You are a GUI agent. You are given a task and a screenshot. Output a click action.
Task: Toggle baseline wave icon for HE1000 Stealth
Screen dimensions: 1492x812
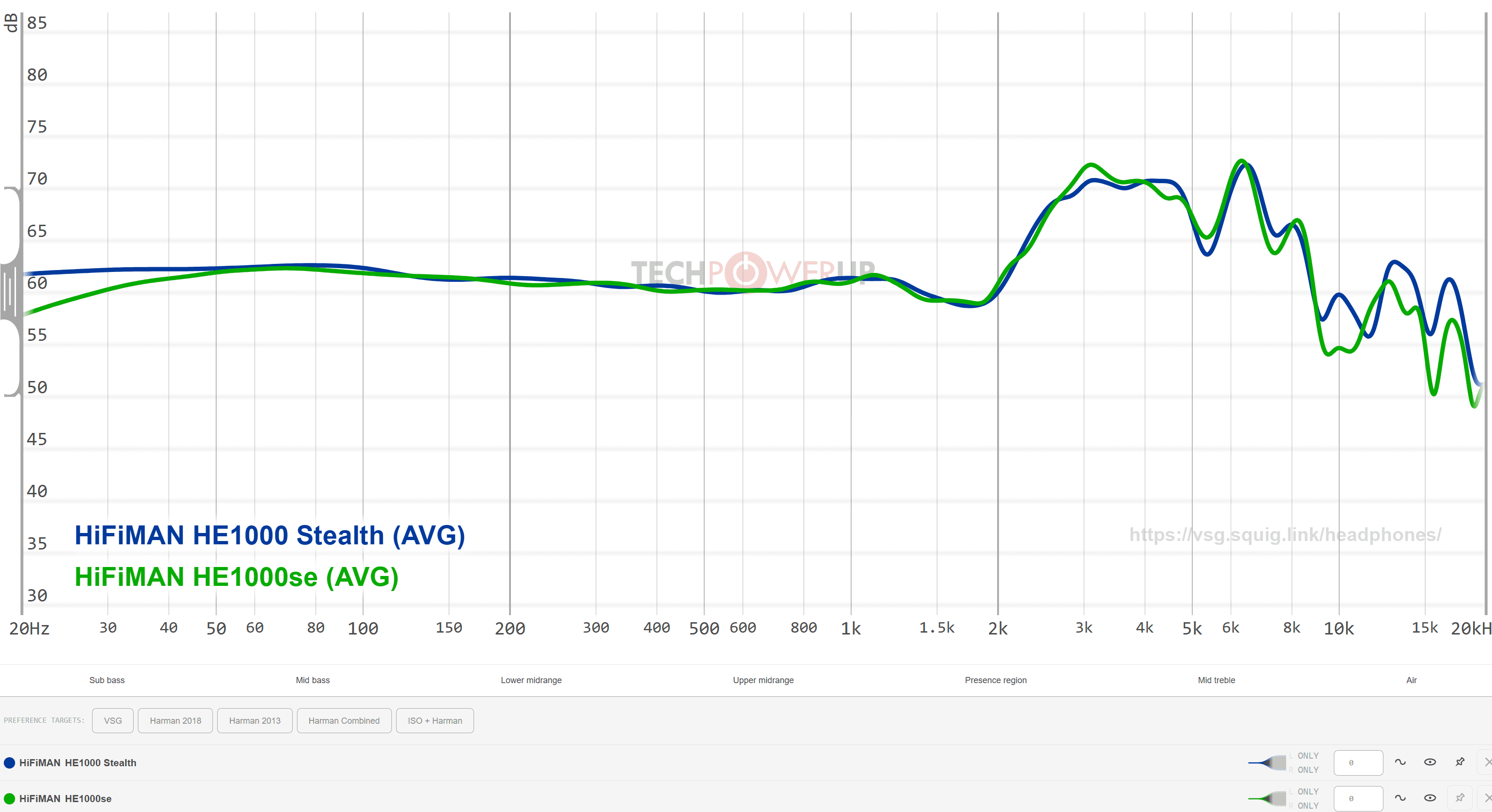click(1400, 762)
